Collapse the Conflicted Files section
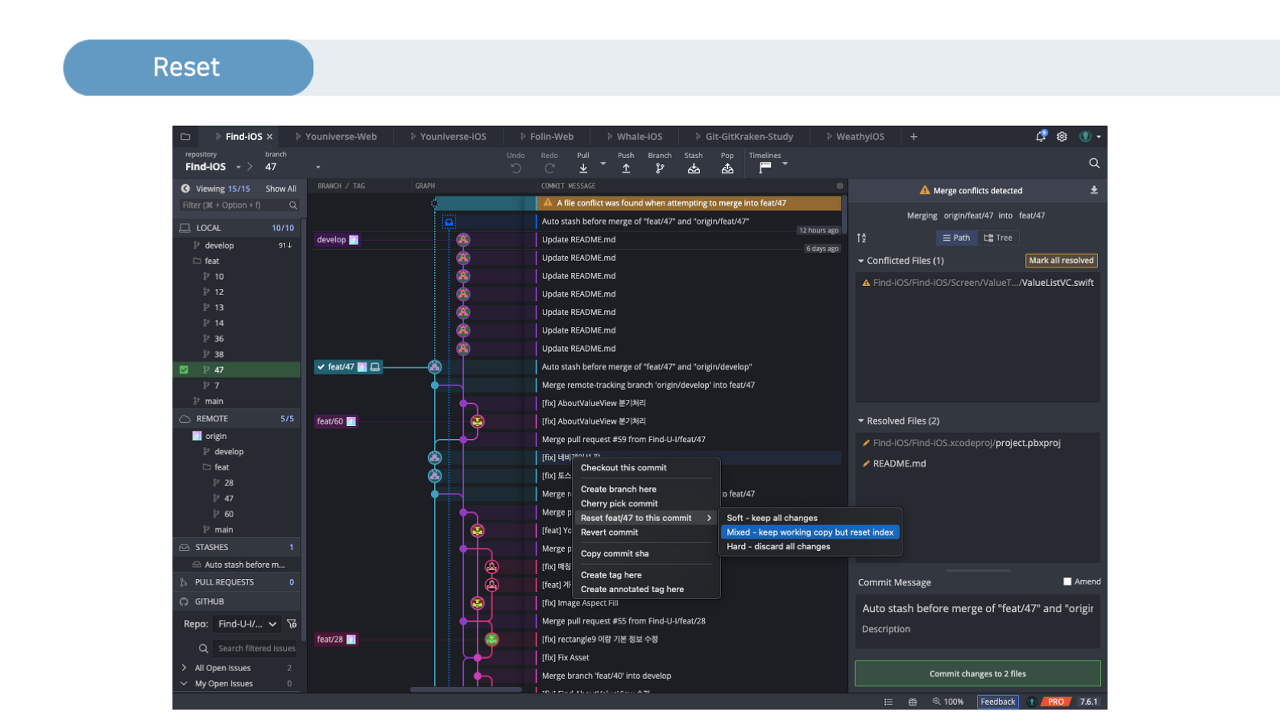 (x=861, y=261)
